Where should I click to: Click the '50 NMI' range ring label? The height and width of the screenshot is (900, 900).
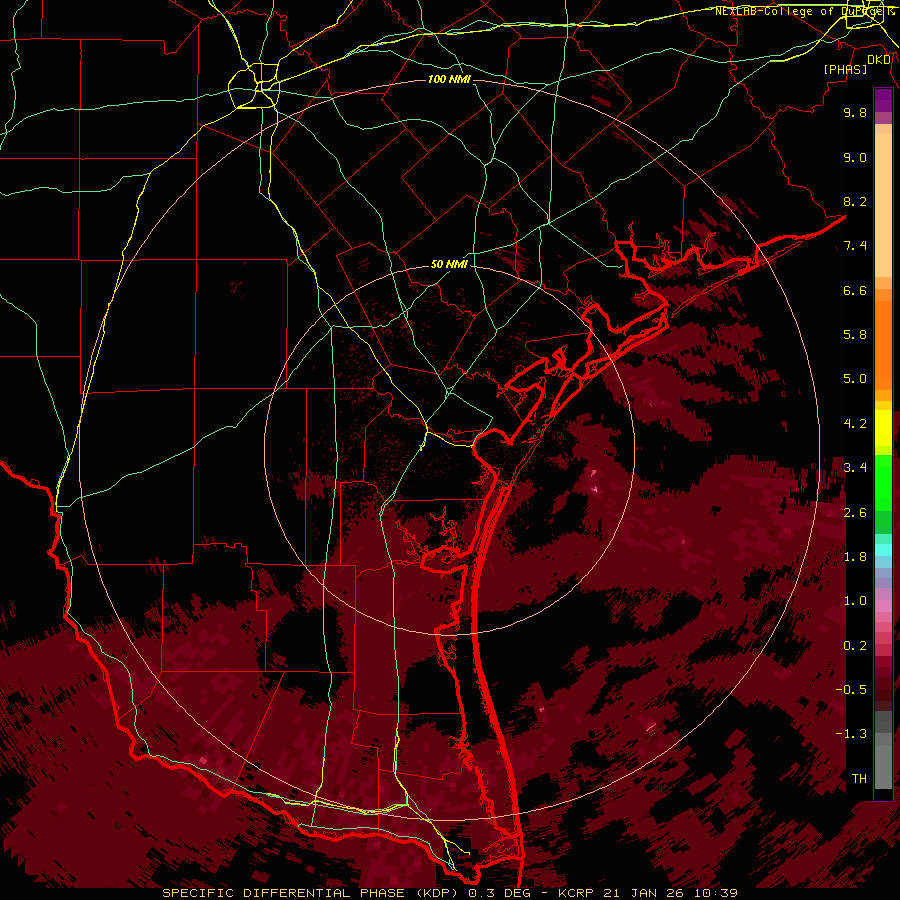[x=449, y=264]
